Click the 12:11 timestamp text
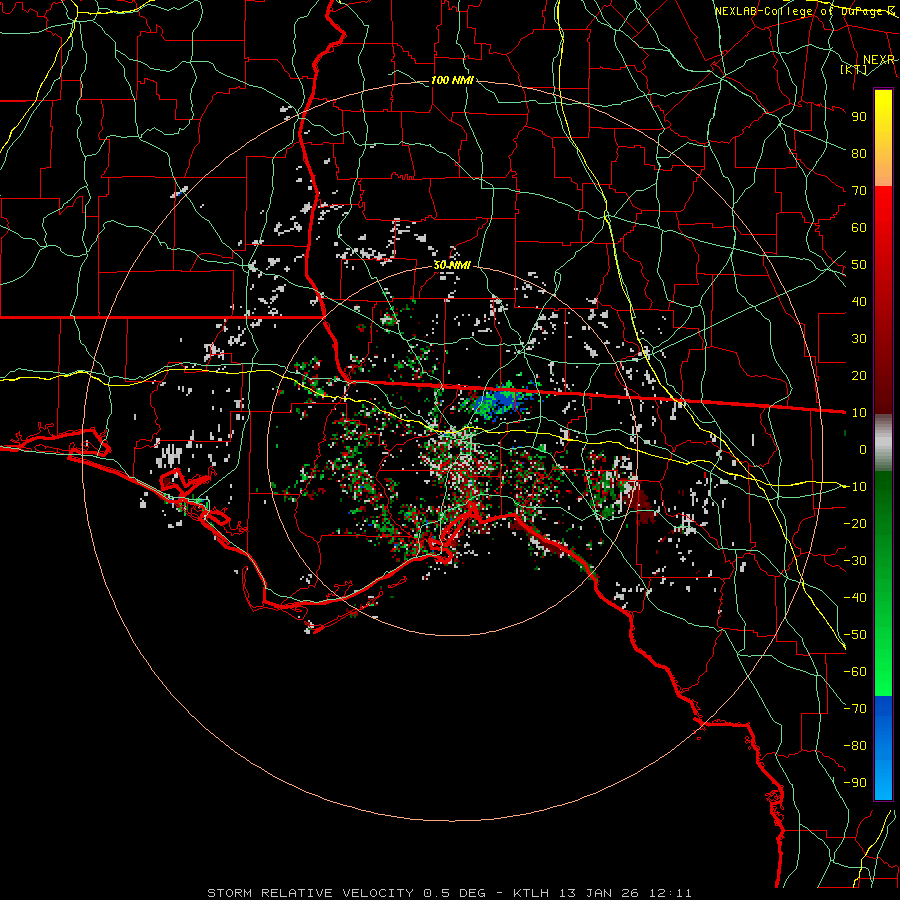Screen dimensions: 900x900 pos(669,893)
